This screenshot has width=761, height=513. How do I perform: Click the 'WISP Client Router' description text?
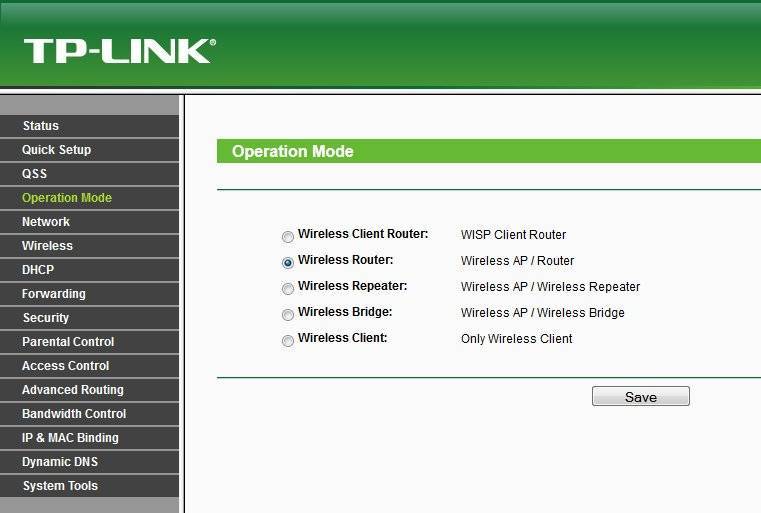pos(513,235)
